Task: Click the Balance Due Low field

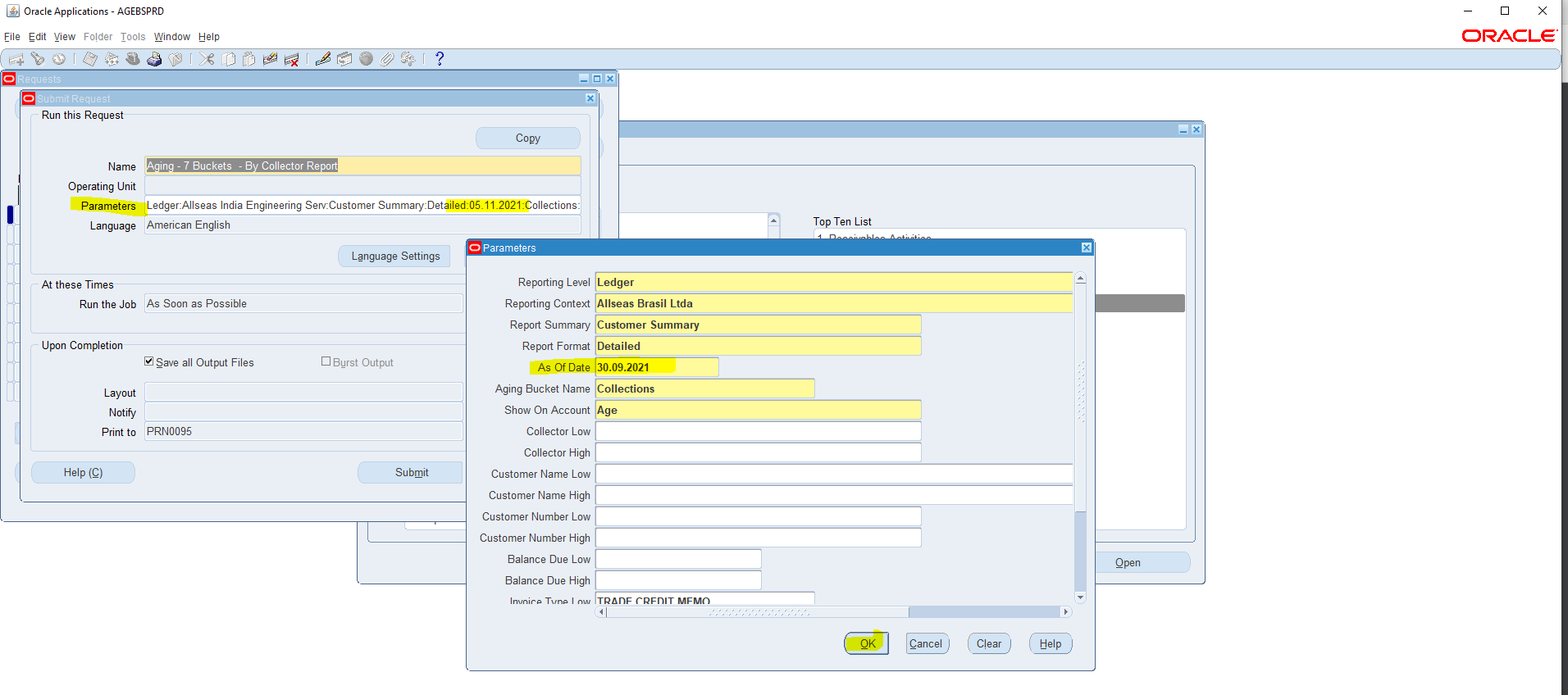Action: coord(678,559)
